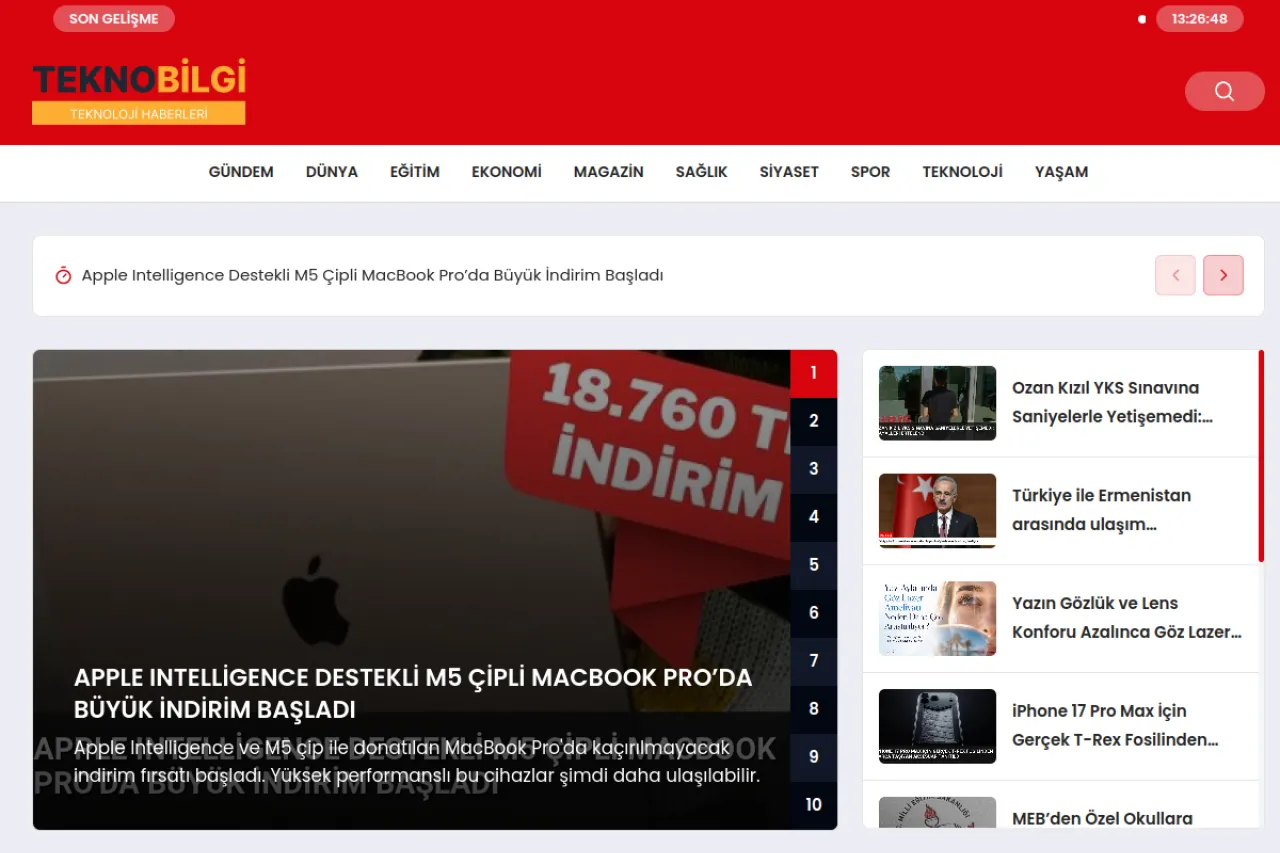Click the Türkiye-Ermenistan story thumbnail
Image resolution: width=1280 pixels, height=853 pixels.
point(937,511)
